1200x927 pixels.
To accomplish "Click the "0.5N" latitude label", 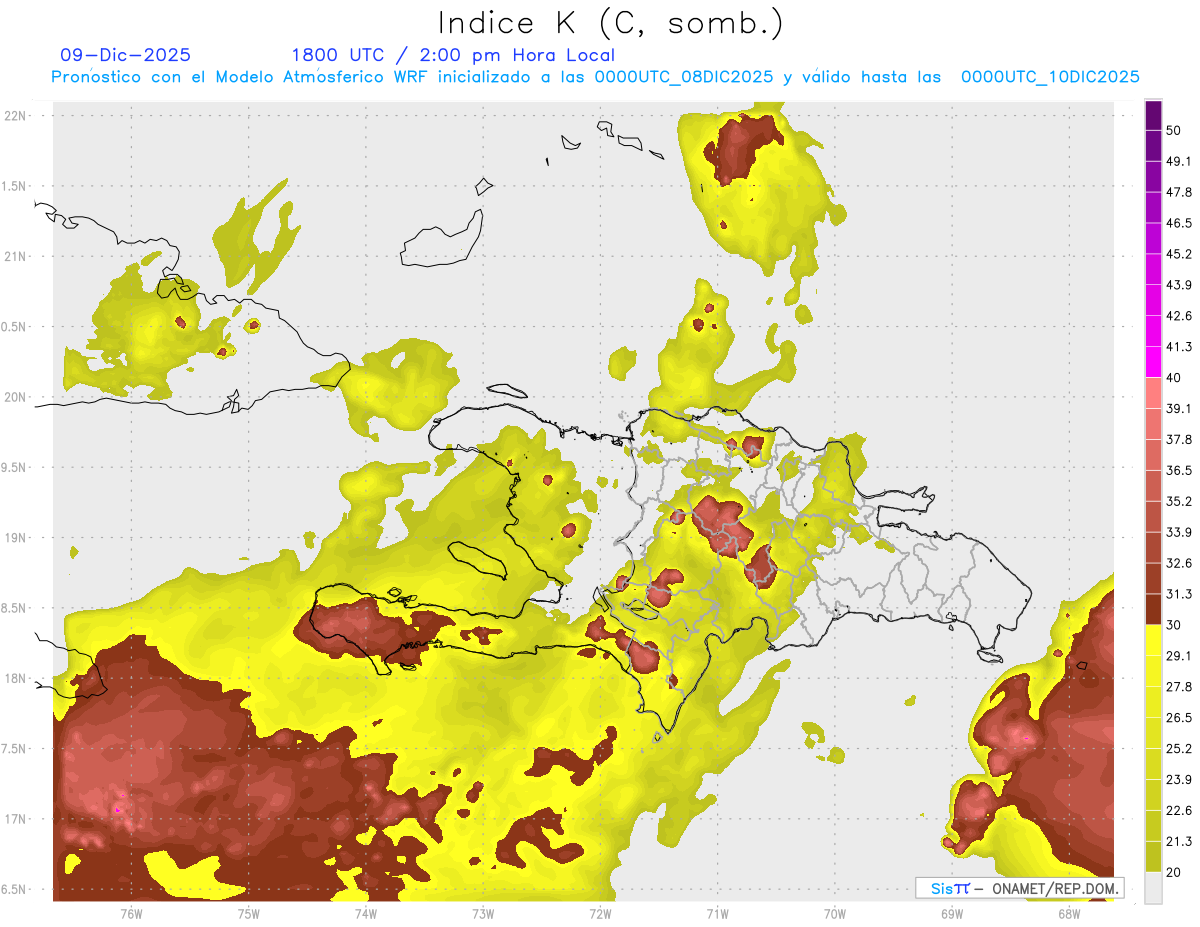I will point(15,327).
